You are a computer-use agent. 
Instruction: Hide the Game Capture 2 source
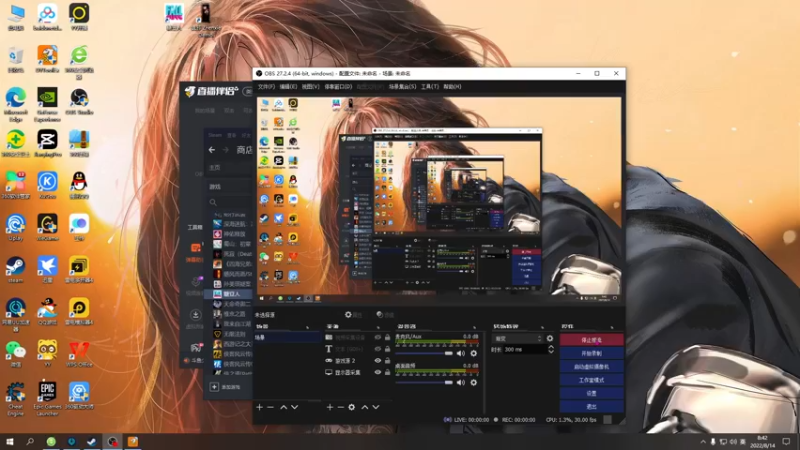click(x=378, y=361)
